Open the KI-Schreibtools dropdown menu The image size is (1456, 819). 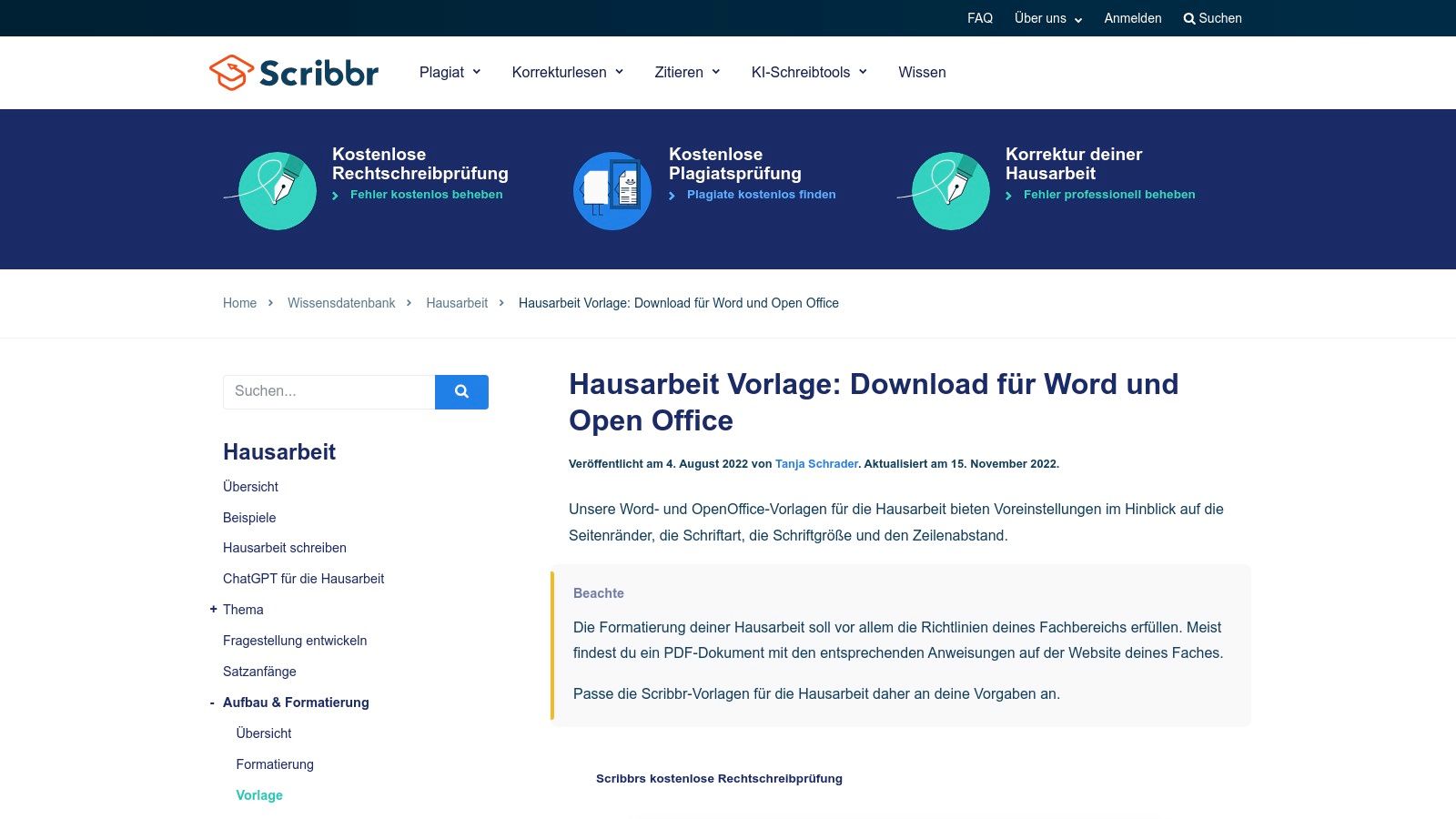click(x=809, y=72)
